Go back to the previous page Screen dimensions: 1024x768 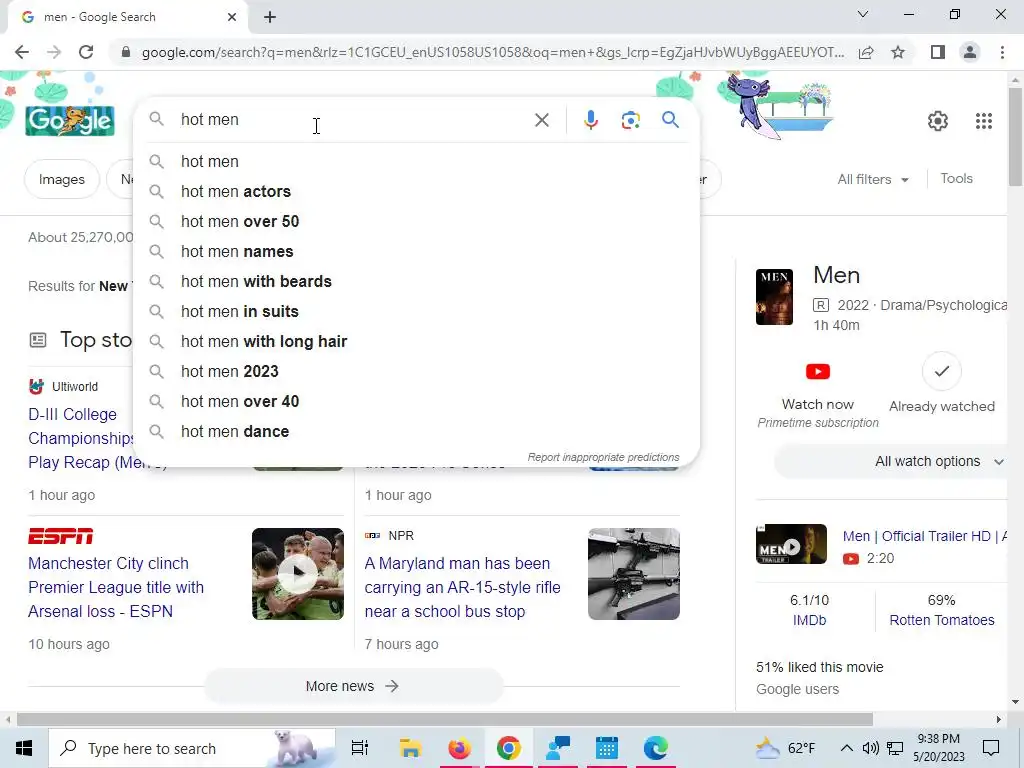[22, 52]
